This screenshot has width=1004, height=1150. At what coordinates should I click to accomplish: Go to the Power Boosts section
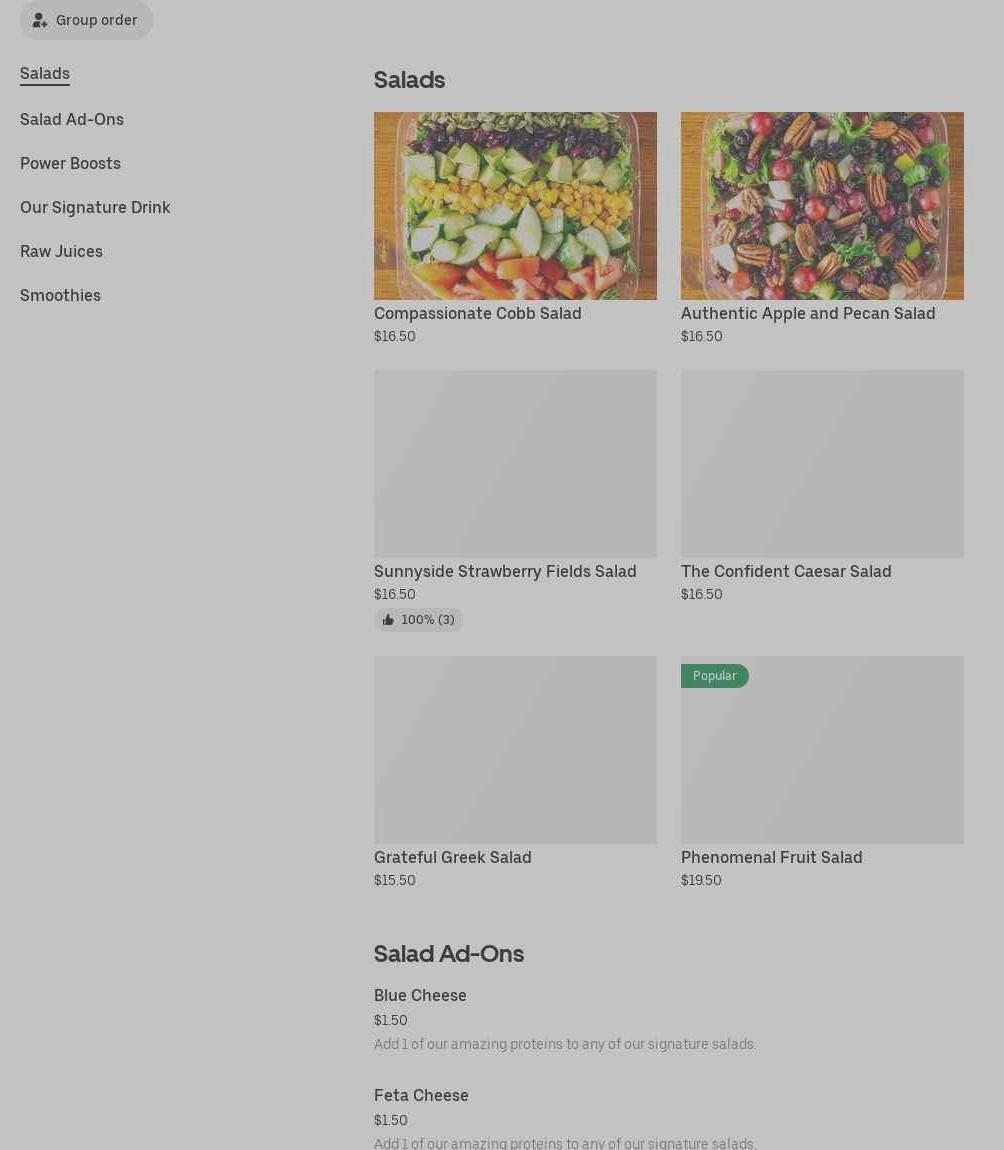pos(70,164)
